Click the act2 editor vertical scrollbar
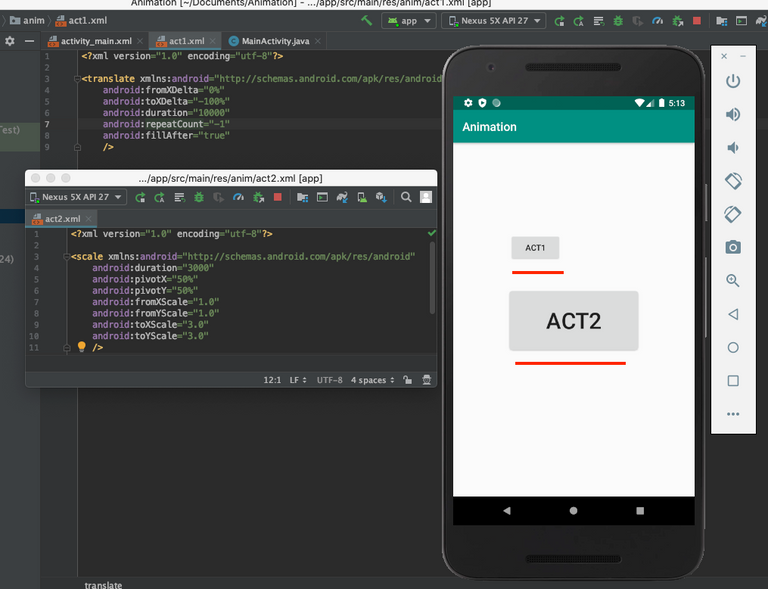Image resolution: width=768 pixels, height=589 pixels. [x=432, y=278]
